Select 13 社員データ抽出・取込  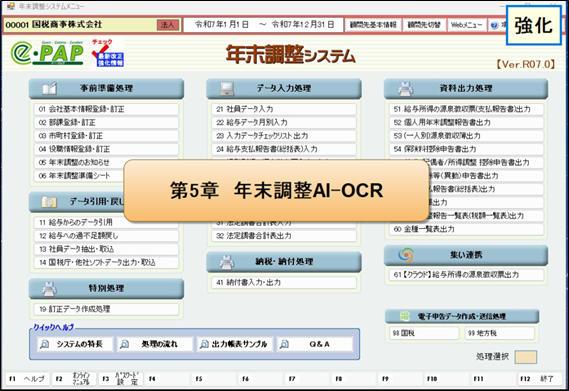coord(106,249)
